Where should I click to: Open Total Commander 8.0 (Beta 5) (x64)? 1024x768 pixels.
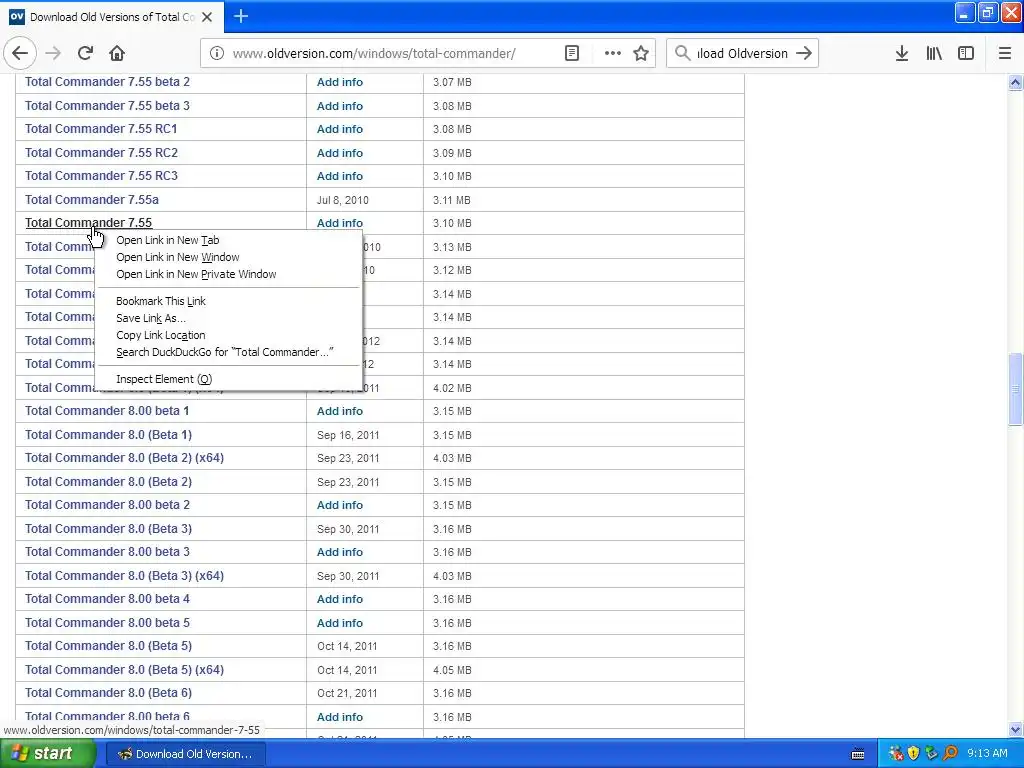coord(124,670)
